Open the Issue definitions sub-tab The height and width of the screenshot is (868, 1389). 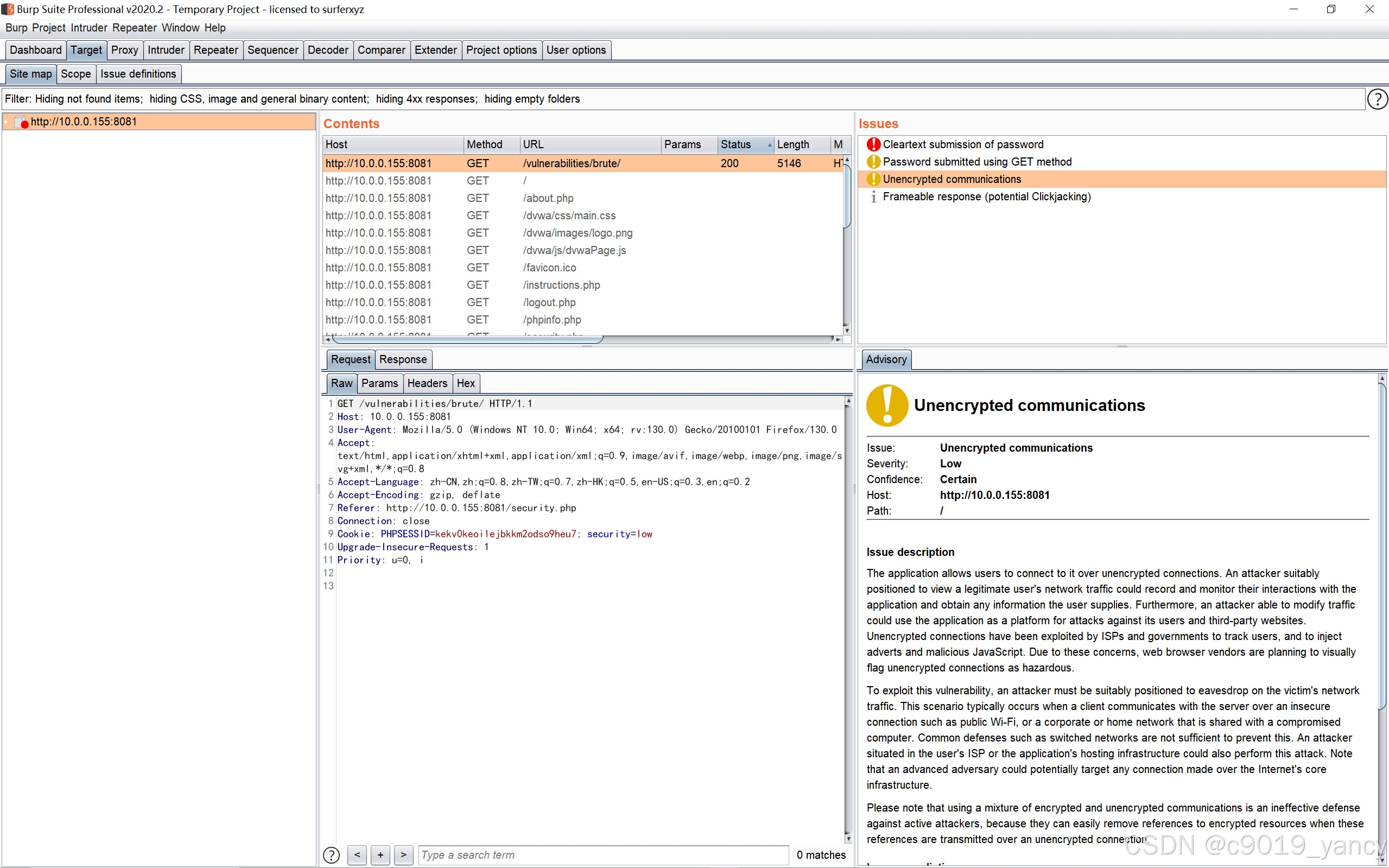[x=138, y=74]
